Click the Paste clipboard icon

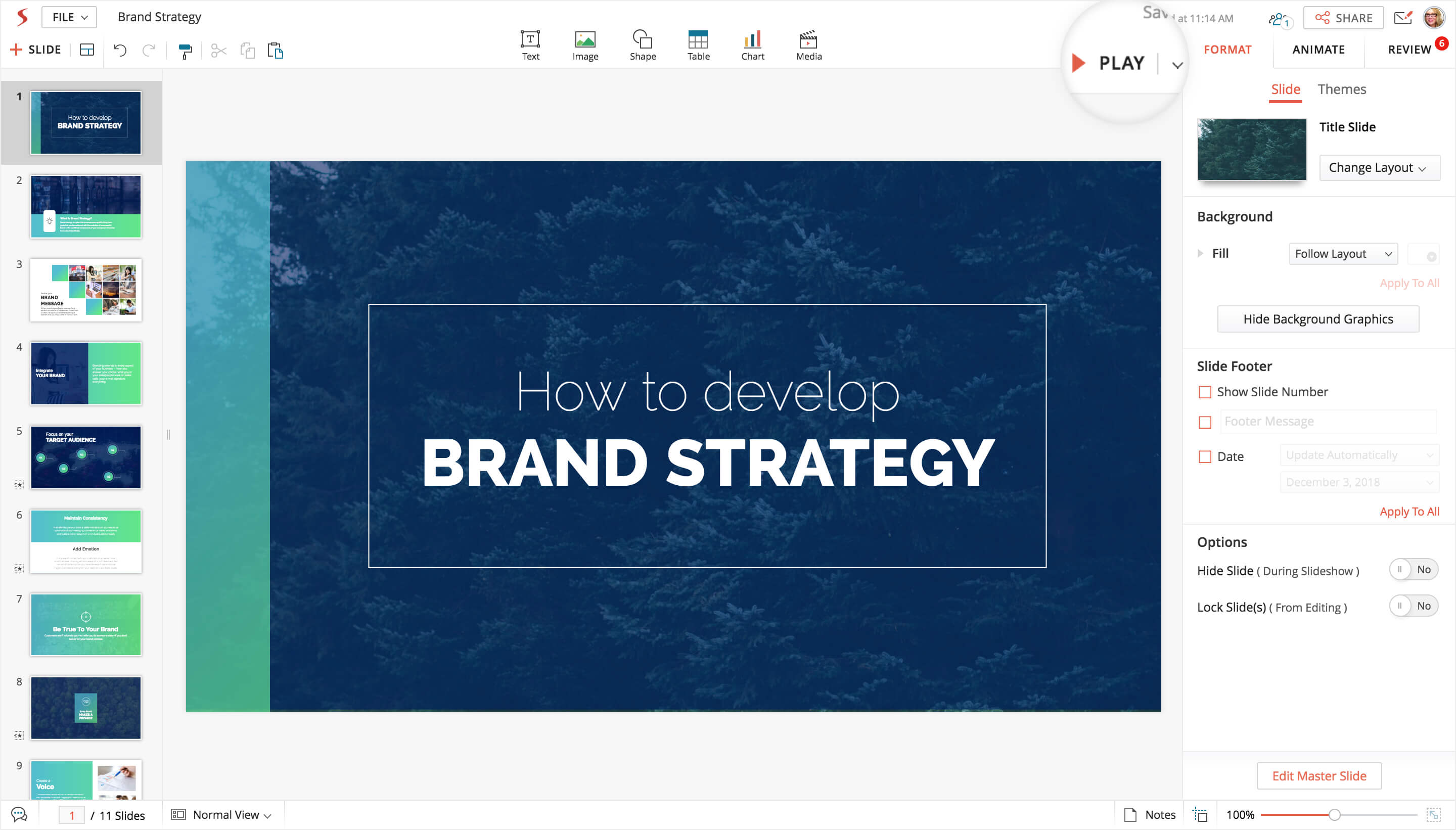coord(276,51)
